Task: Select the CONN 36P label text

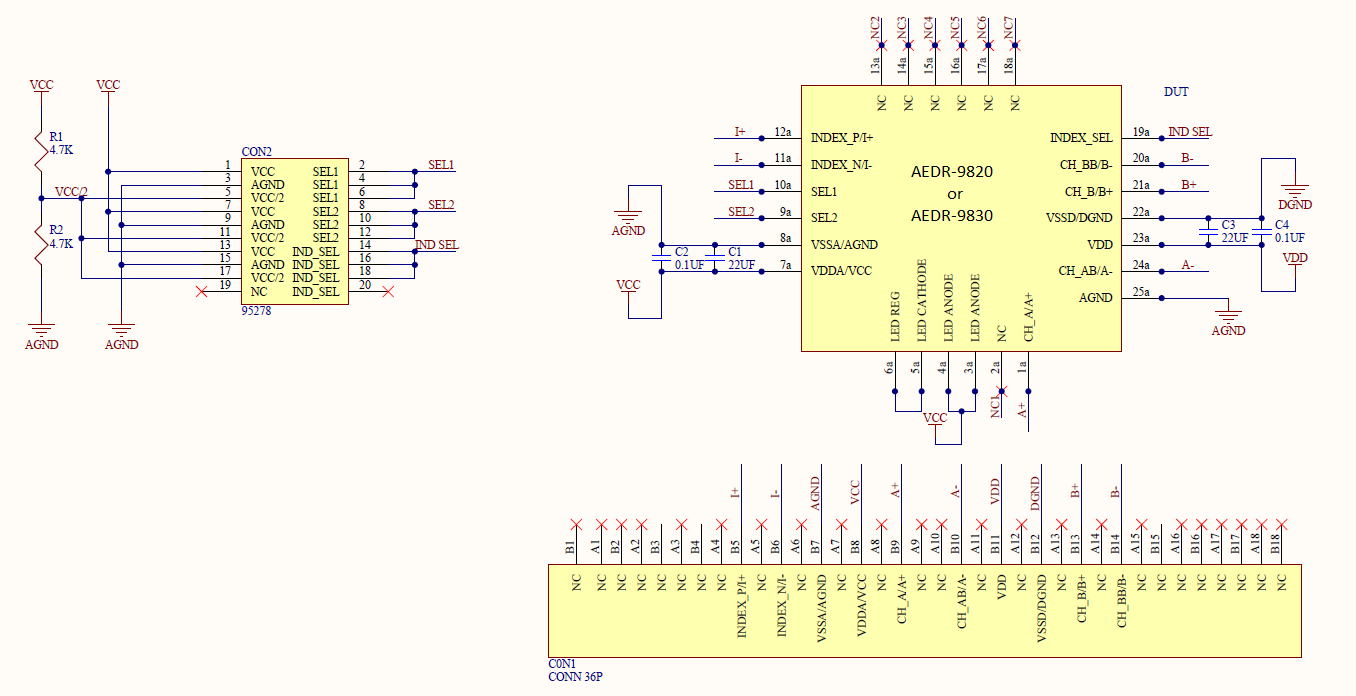Action: (575, 677)
